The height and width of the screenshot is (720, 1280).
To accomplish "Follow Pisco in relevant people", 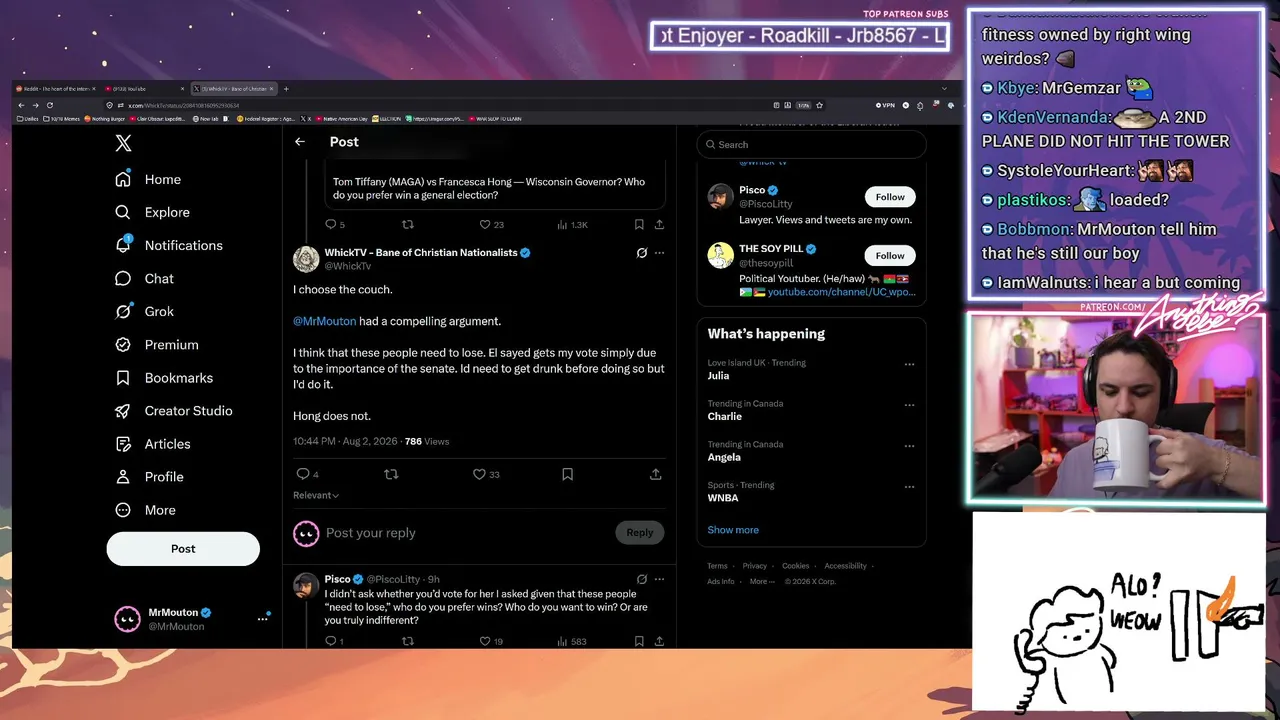I will (x=890, y=197).
